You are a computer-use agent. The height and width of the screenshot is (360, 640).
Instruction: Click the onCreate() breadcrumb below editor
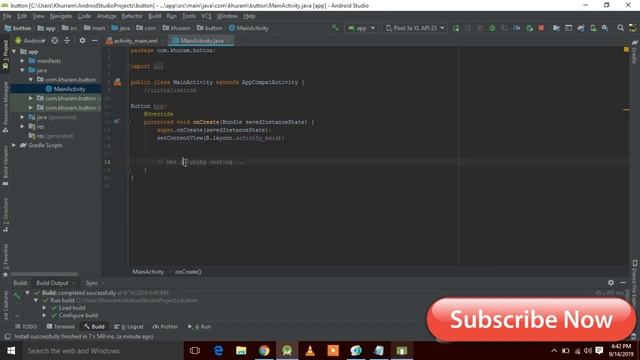click(x=188, y=272)
